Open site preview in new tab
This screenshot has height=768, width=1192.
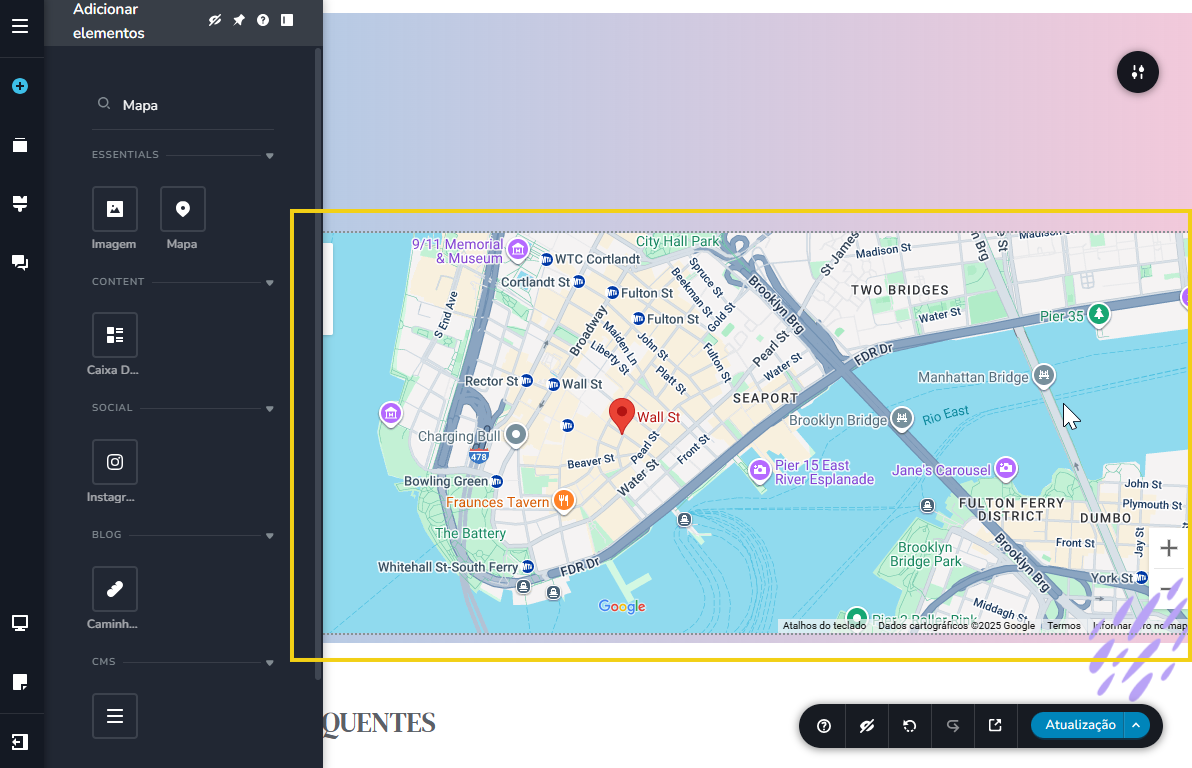pyautogui.click(x=995, y=725)
